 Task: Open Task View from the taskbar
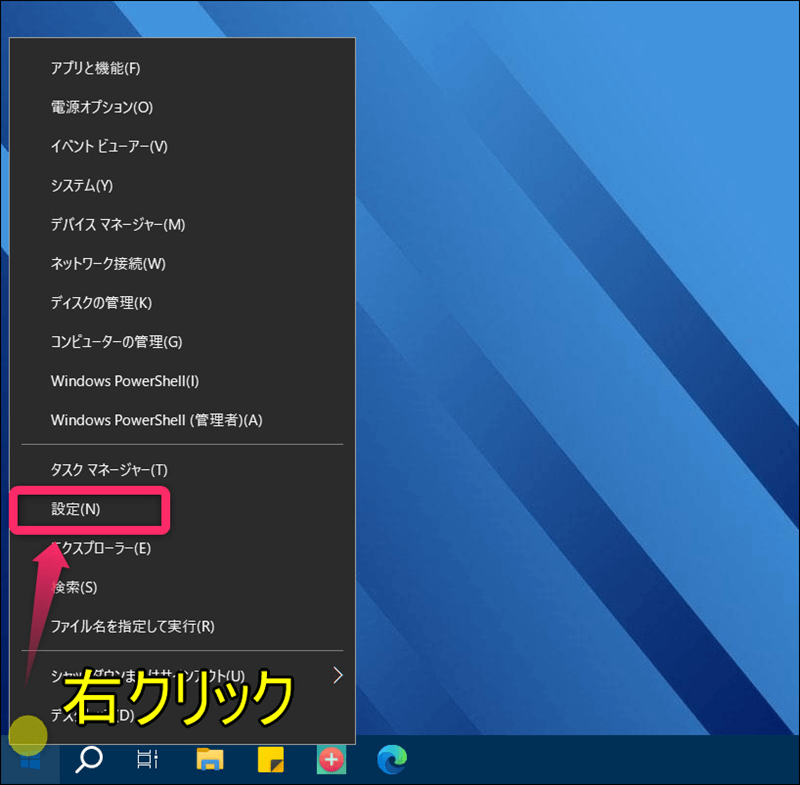148,760
